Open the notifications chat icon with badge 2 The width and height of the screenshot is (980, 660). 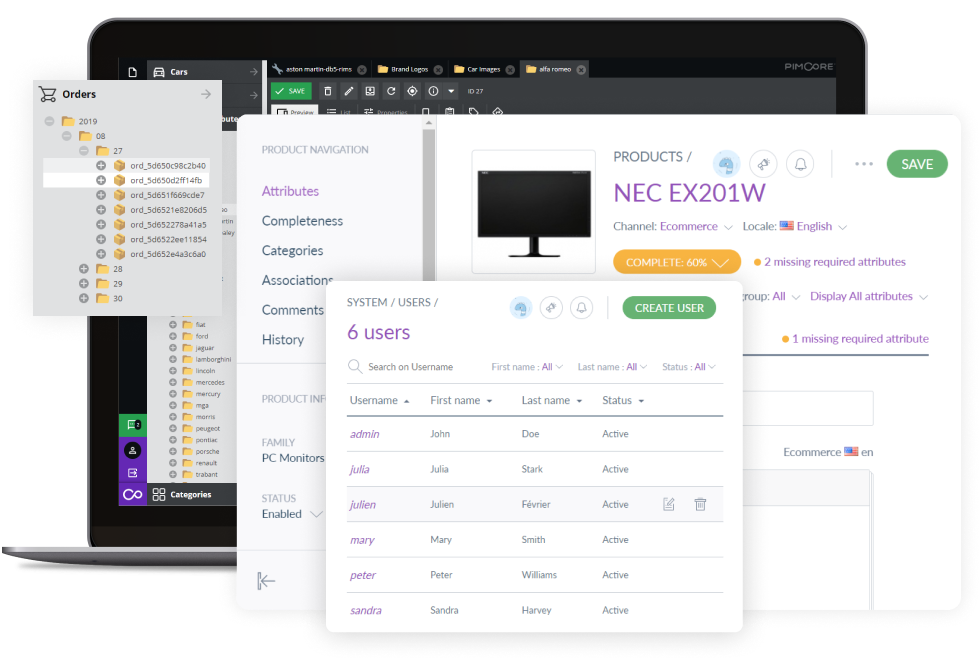click(133, 425)
